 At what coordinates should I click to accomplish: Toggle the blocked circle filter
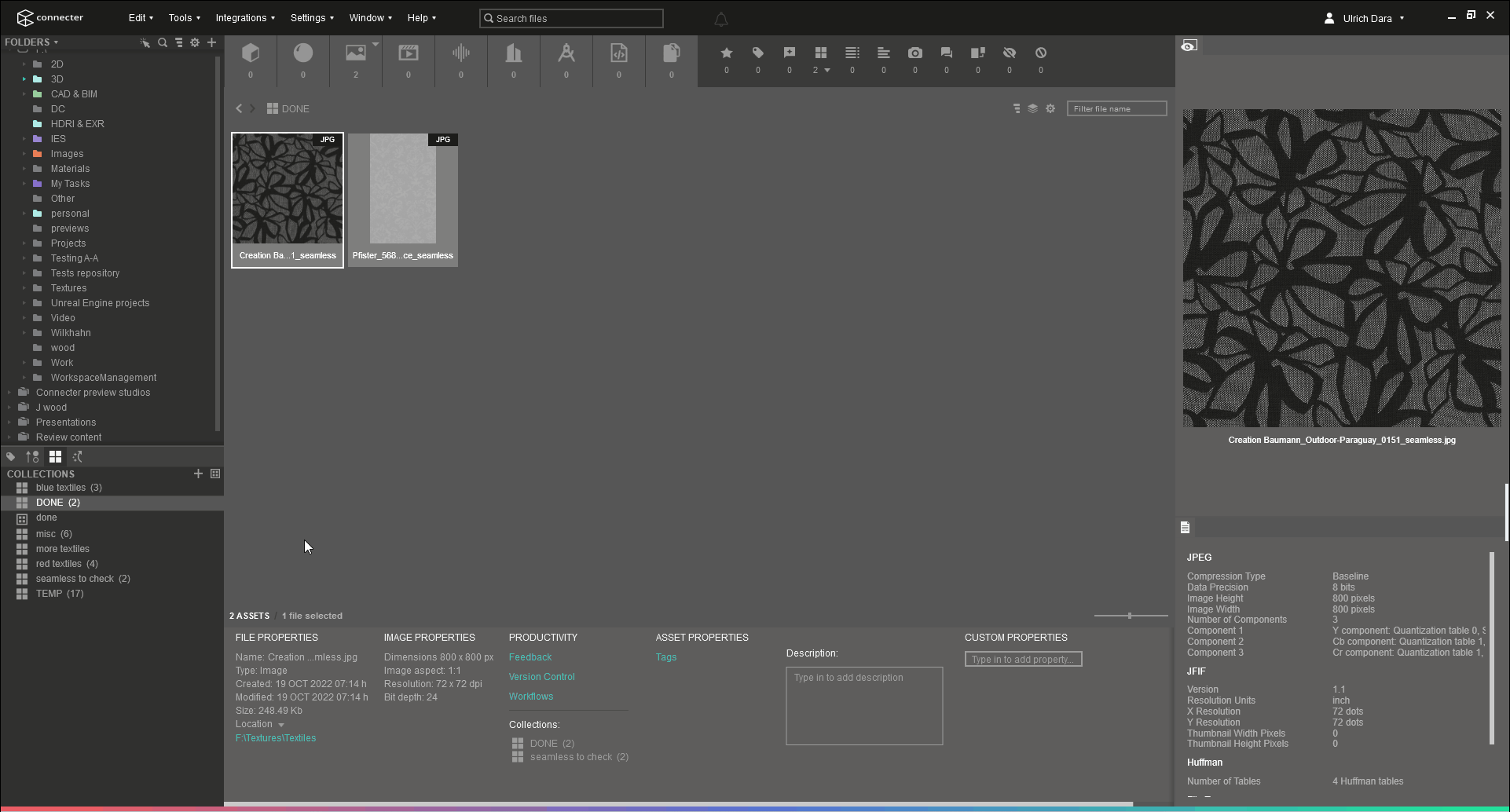click(x=1041, y=53)
